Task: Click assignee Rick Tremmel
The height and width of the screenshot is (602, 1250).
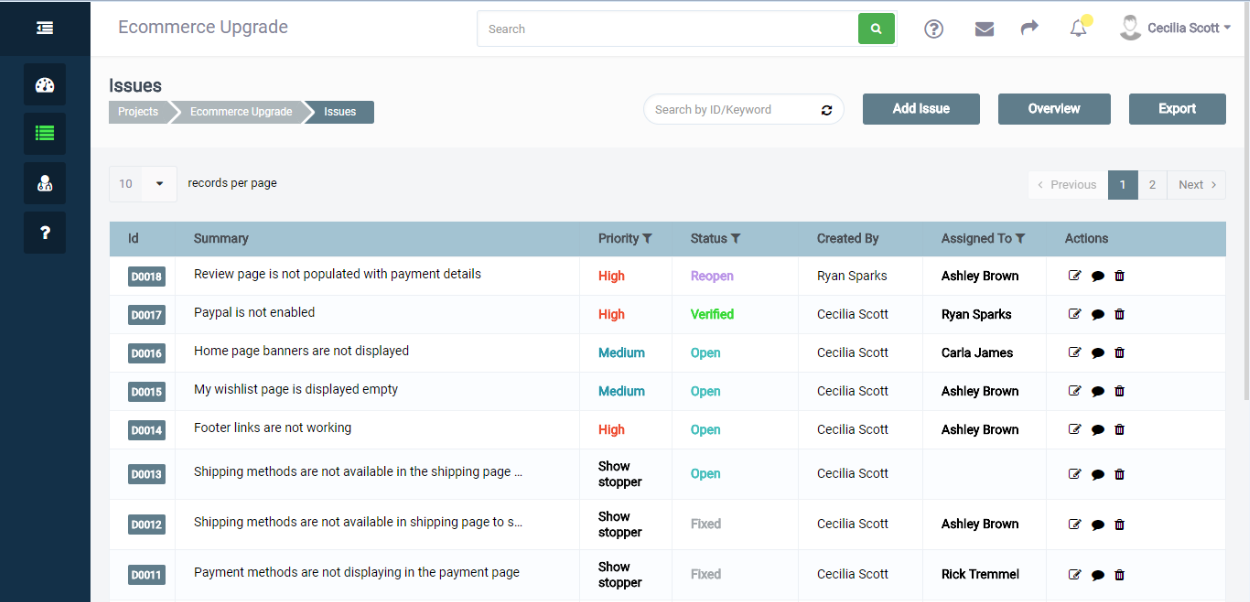Action: [x=980, y=574]
